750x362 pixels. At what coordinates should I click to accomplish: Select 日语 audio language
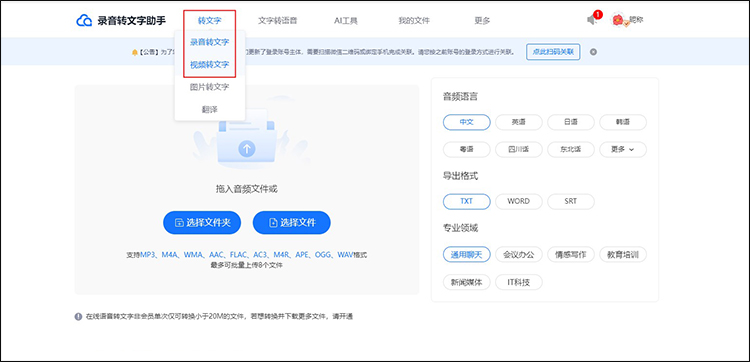(571, 122)
